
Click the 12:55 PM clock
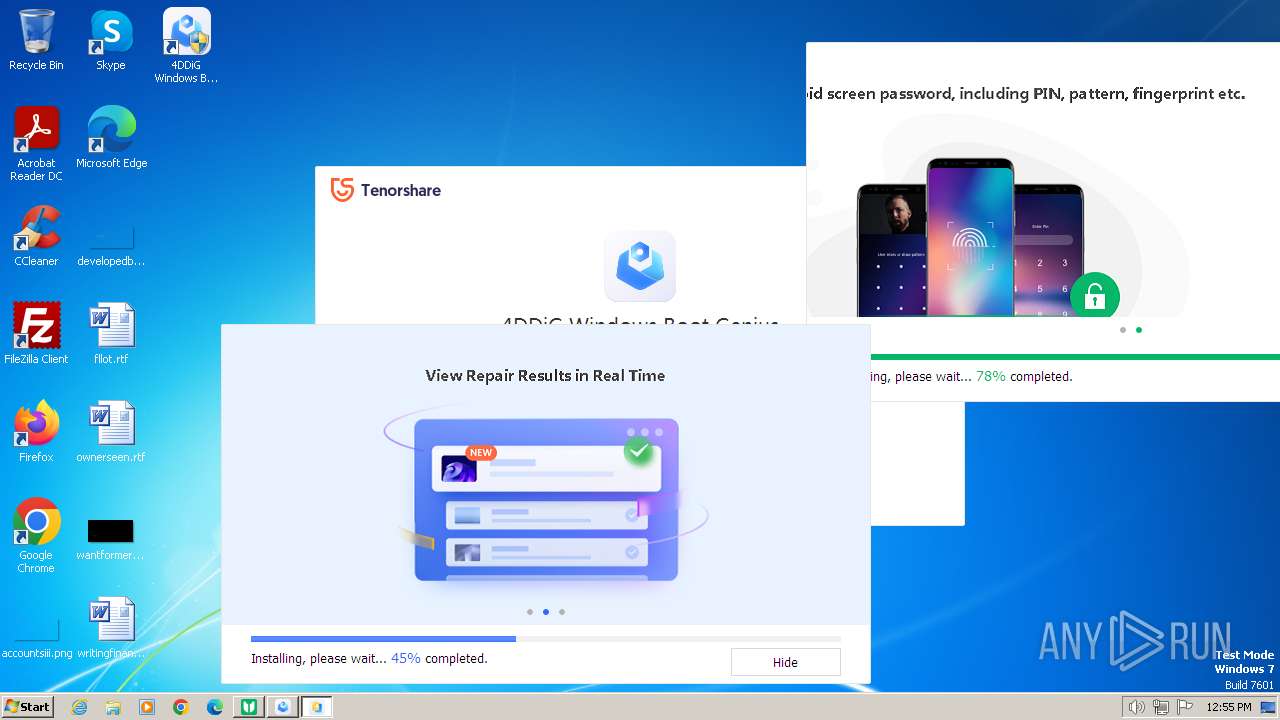[x=1229, y=707]
